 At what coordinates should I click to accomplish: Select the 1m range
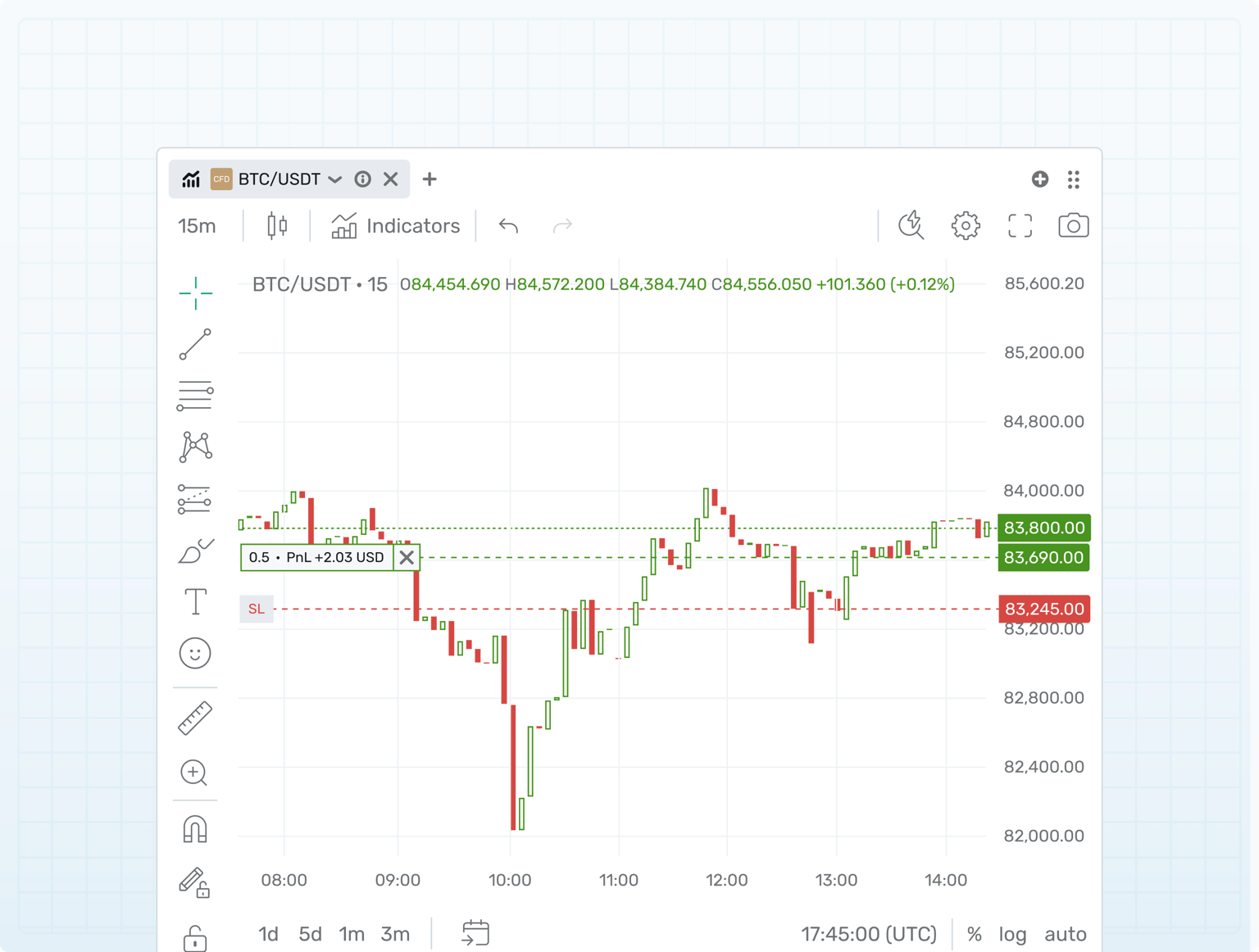click(352, 934)
